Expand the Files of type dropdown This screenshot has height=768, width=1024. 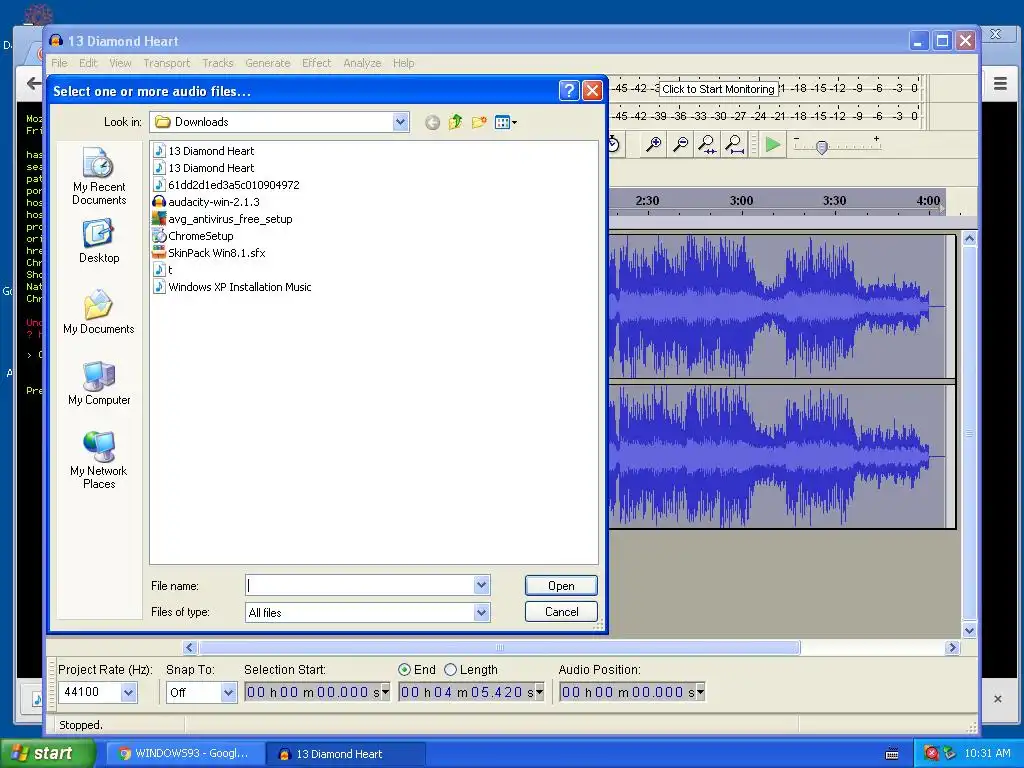481,612
